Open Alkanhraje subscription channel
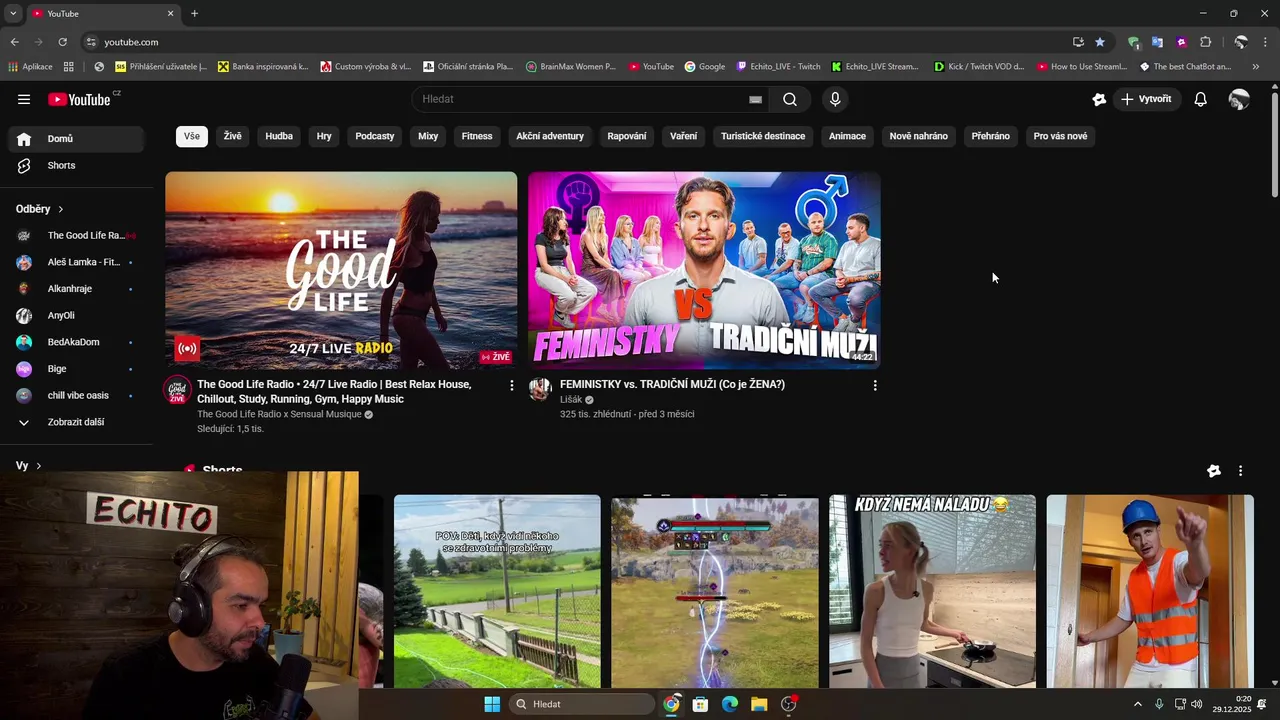1280x720 pixels. click(76, 289)
